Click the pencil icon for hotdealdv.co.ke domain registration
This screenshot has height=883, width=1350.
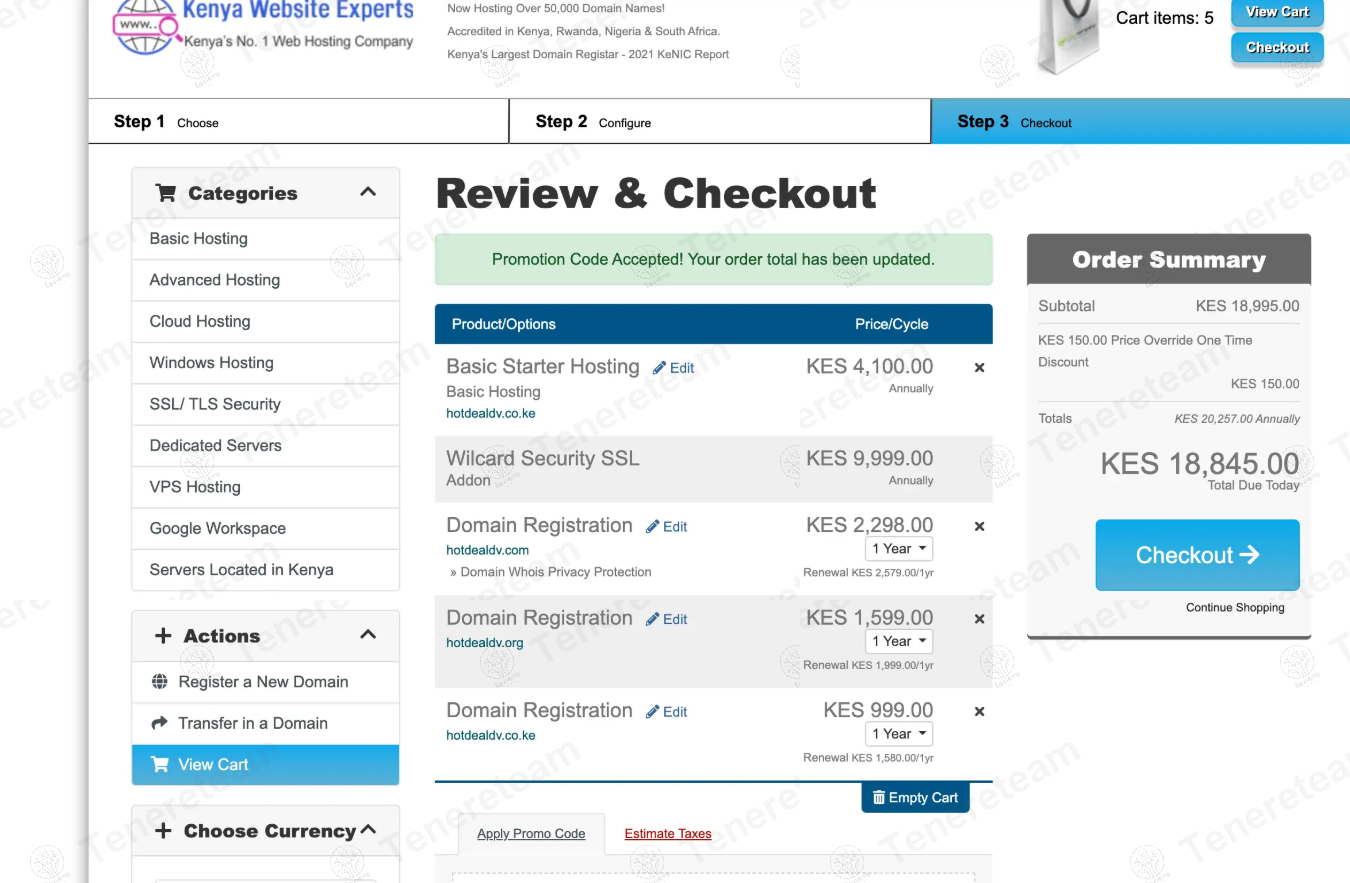point(652,712)
